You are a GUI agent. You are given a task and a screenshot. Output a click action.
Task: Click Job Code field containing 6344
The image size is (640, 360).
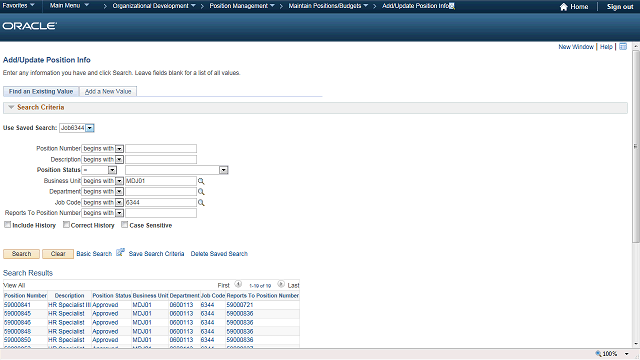pyautogui.click(x=161, y=202)
